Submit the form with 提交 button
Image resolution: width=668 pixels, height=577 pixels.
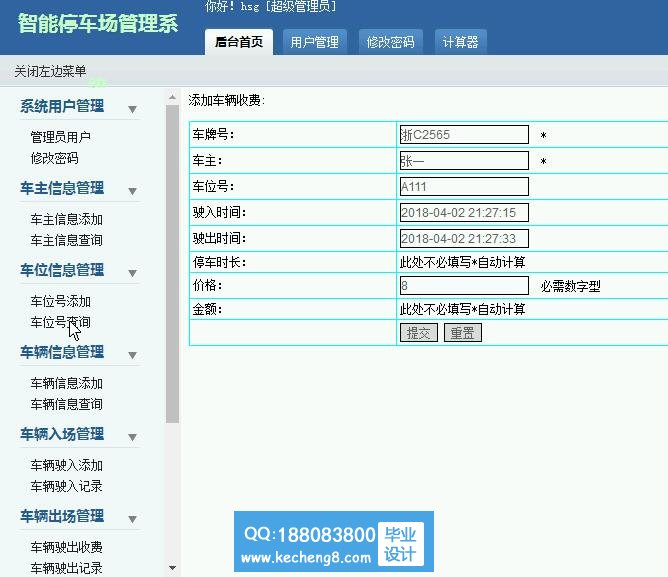click(419, 333)
